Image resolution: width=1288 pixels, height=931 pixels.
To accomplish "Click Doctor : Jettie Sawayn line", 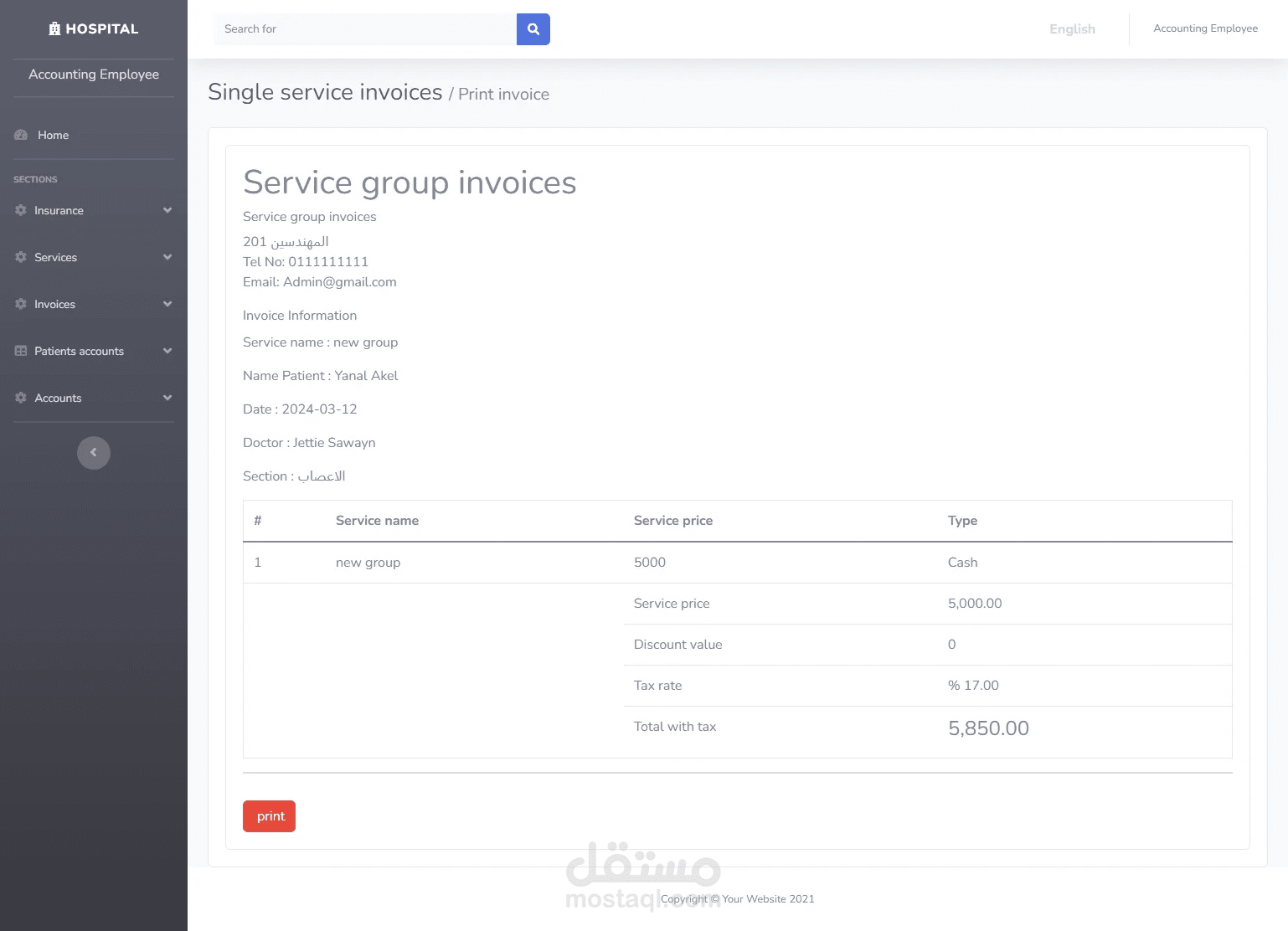I will click(x=309, y=443).
